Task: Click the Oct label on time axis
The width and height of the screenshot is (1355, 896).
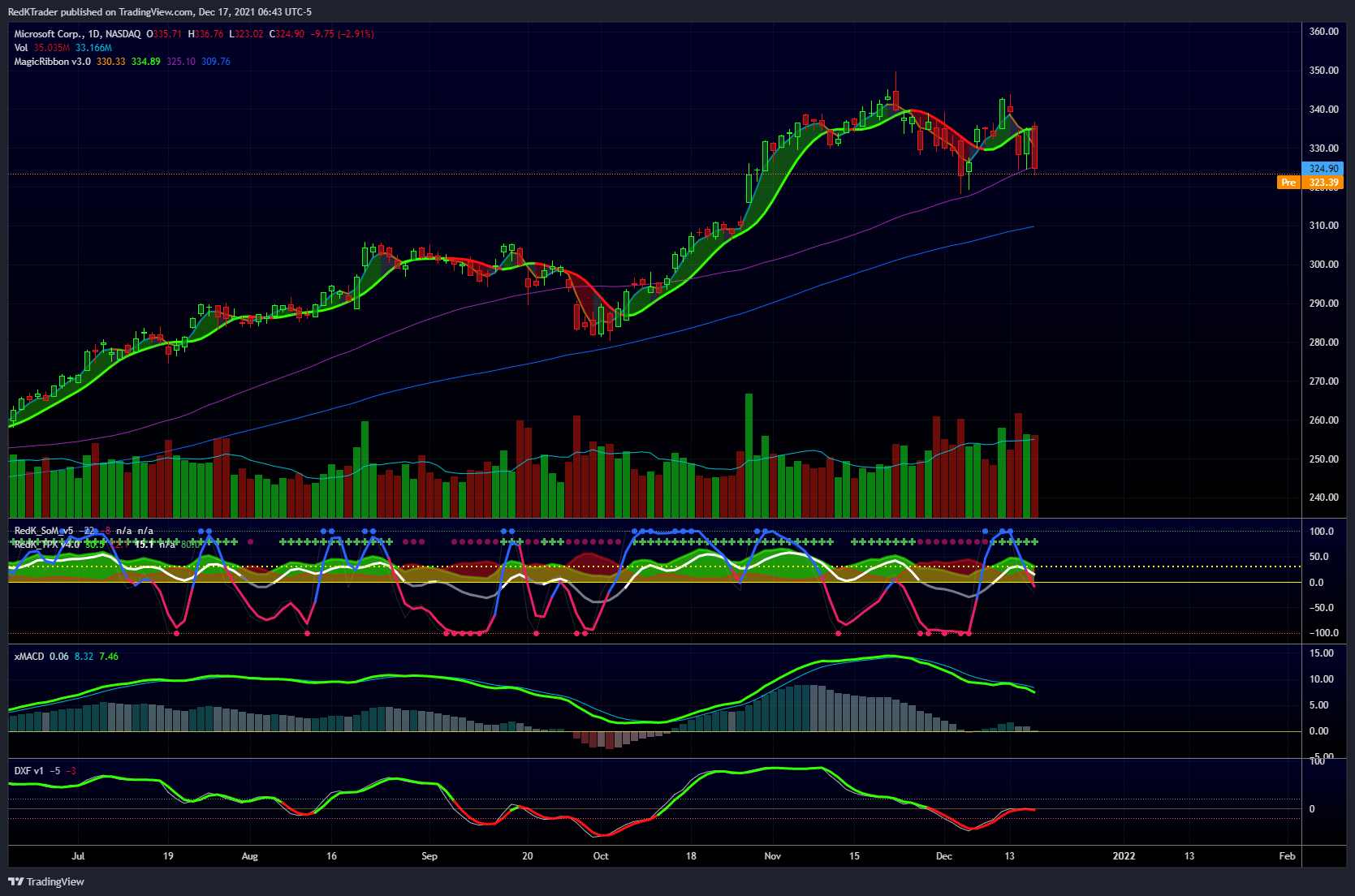Action: click(x=601, y=856)
